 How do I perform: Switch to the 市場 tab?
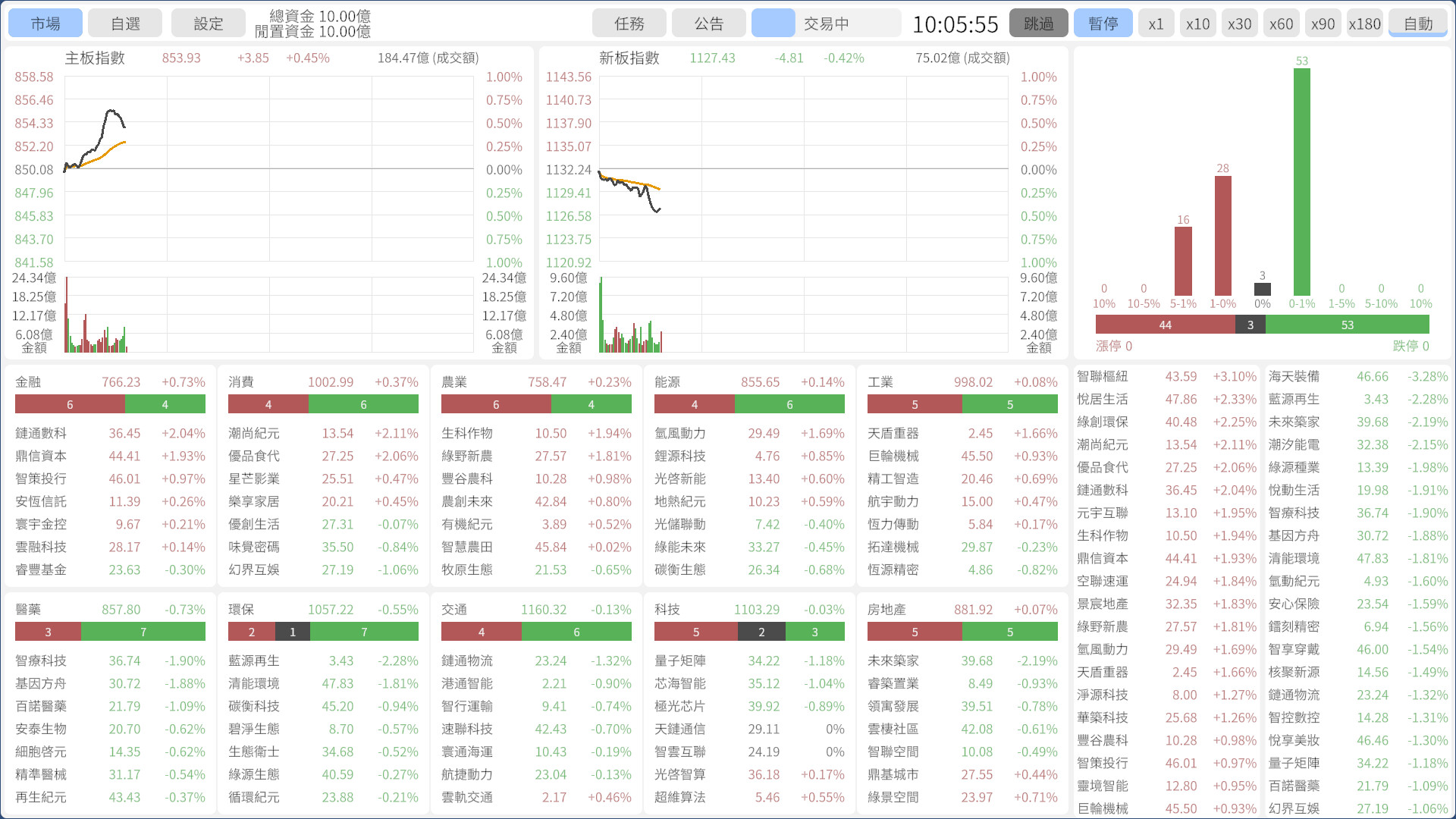pyautogui.click(x=45, y=24)
